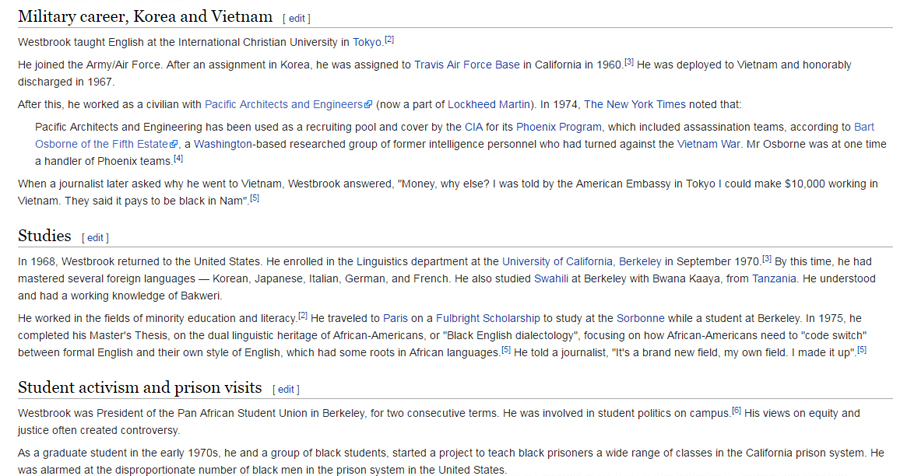Jump to citation 4 after Phoenix teams
The image size is (900, 476).
click(x=178, y=158)
